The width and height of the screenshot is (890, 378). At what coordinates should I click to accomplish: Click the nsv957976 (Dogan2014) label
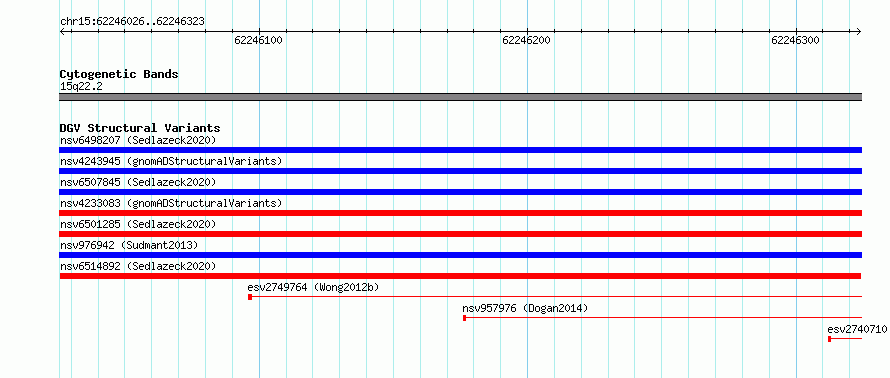(x=525, y=308)
